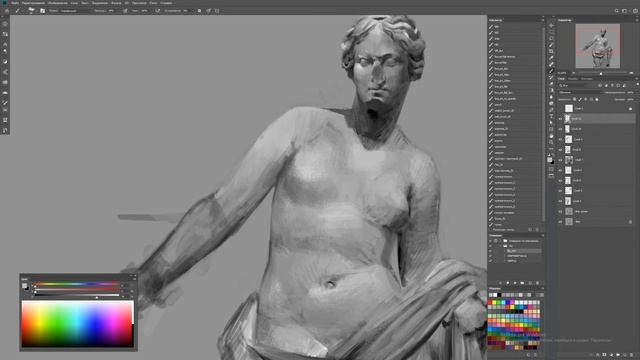Select the Brush tool in the tools bar

pyautogui.click(x=551, y=71)
